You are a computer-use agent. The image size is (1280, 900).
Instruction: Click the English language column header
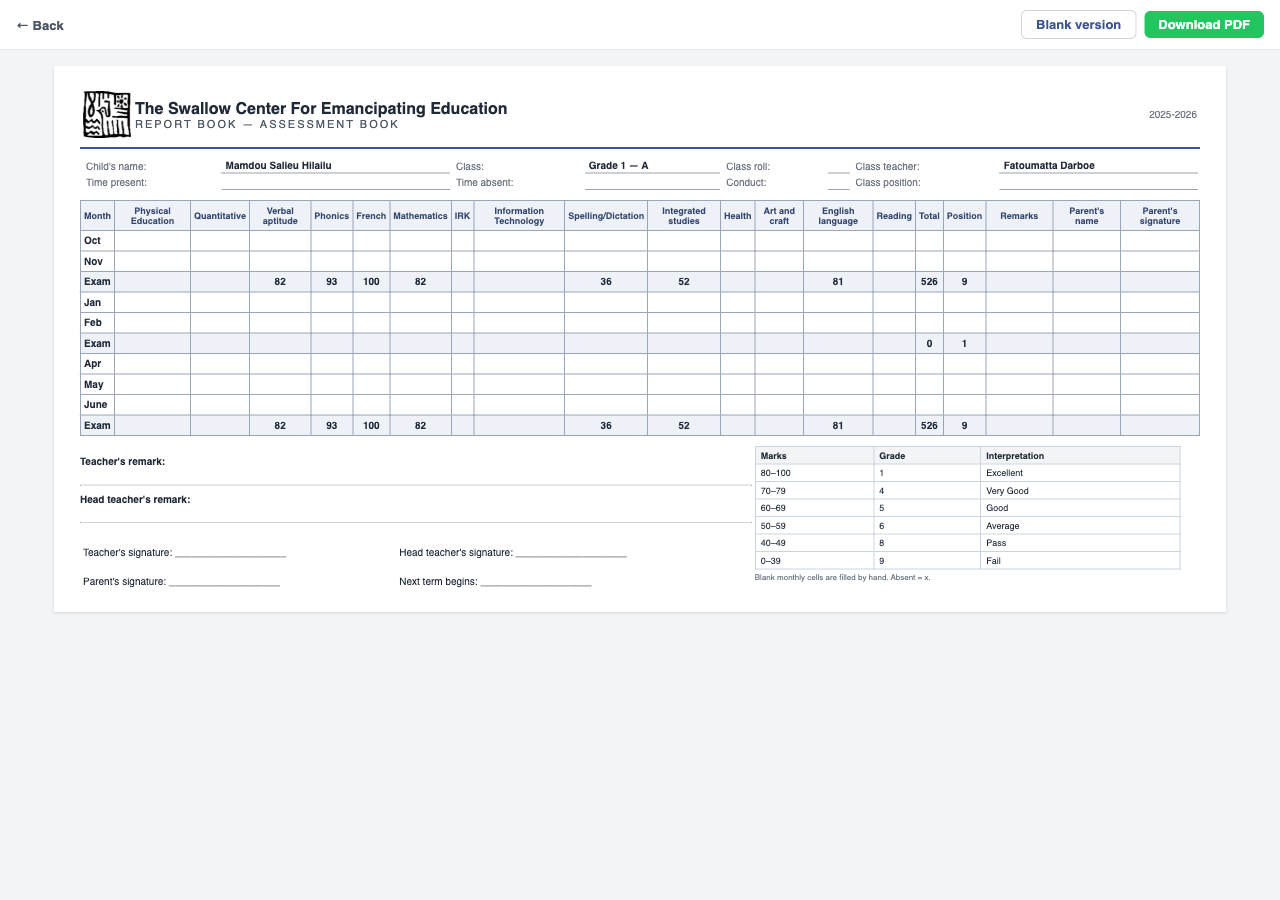click(838, 216)
